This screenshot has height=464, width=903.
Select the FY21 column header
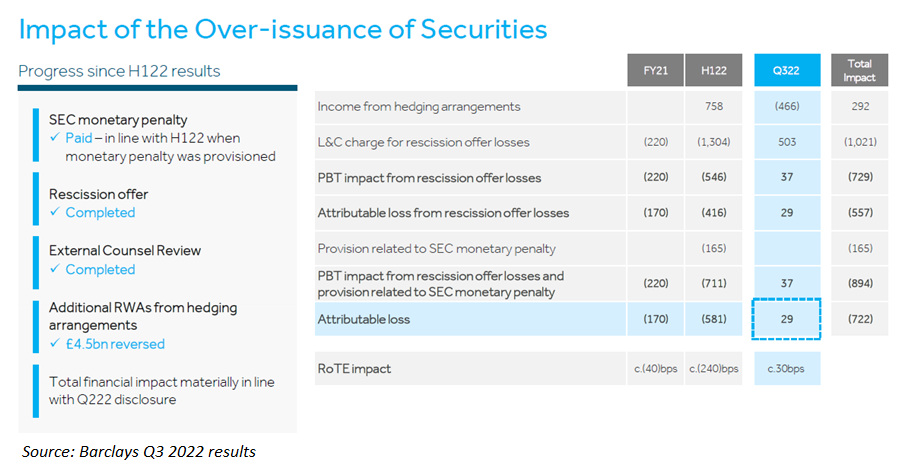tap(655, 71)
